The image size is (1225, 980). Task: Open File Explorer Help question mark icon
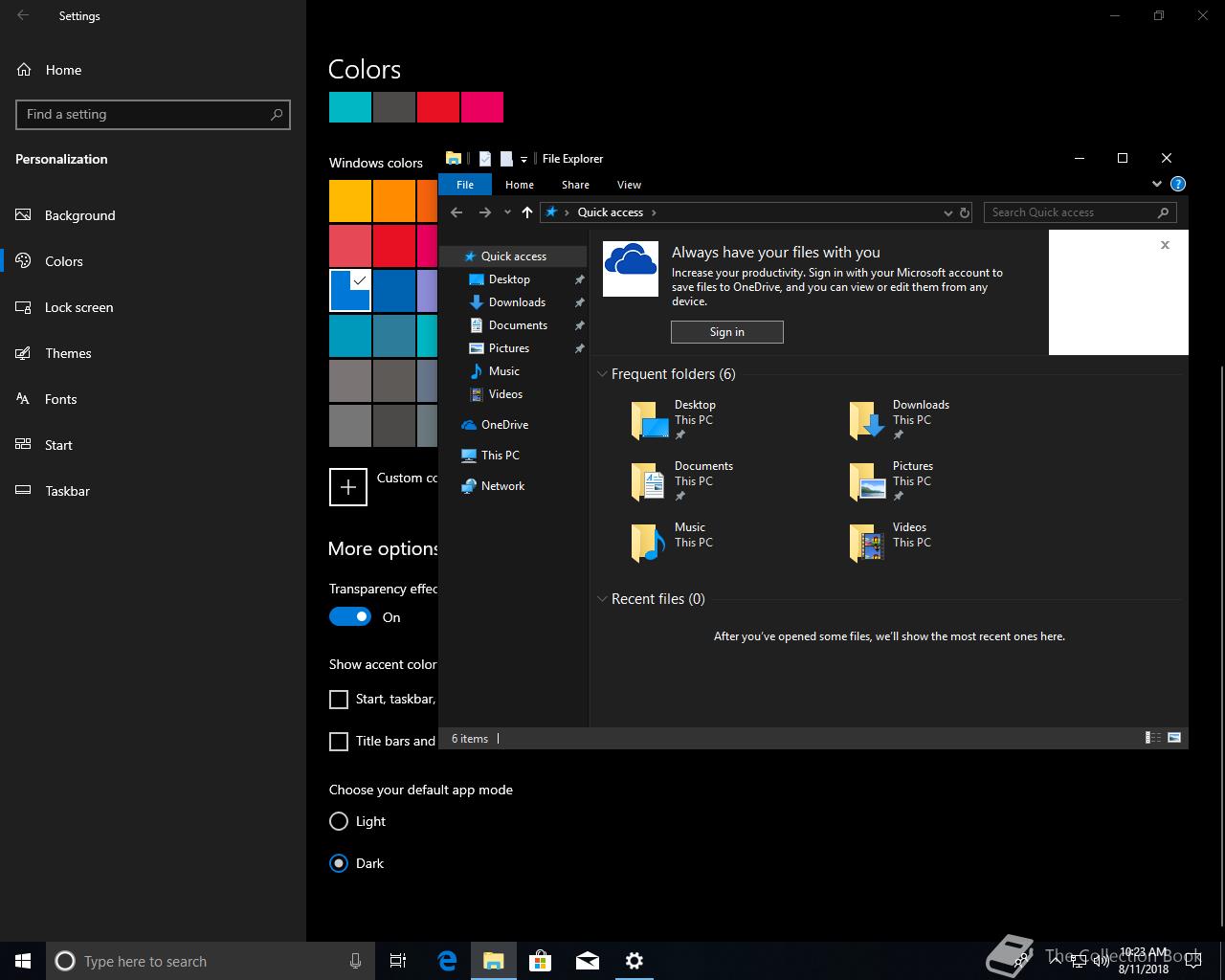1178,184
